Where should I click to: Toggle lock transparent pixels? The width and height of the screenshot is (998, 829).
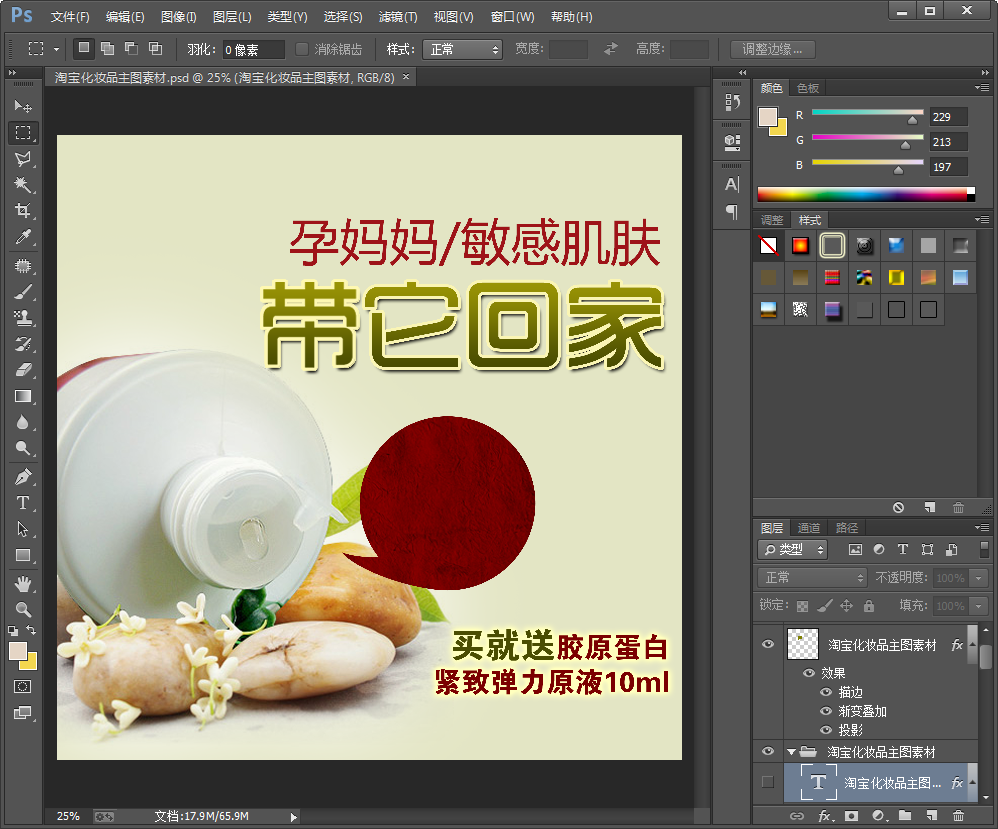pyautogui.click(x=803, y=606)
